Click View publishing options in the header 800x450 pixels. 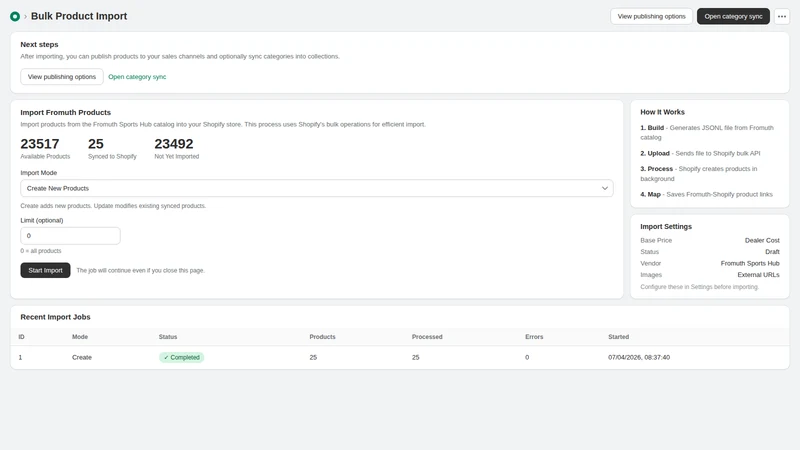pyautogui.click(x=652, y=16)
